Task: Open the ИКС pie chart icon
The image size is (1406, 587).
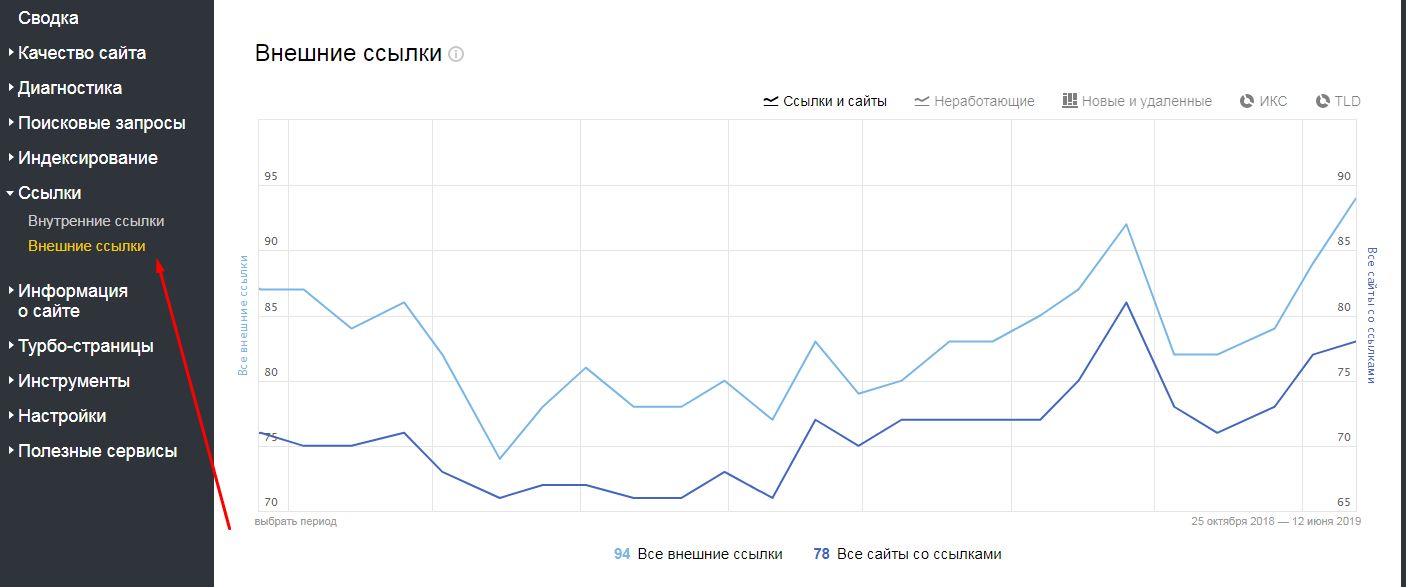Action: pos(1247,101)
